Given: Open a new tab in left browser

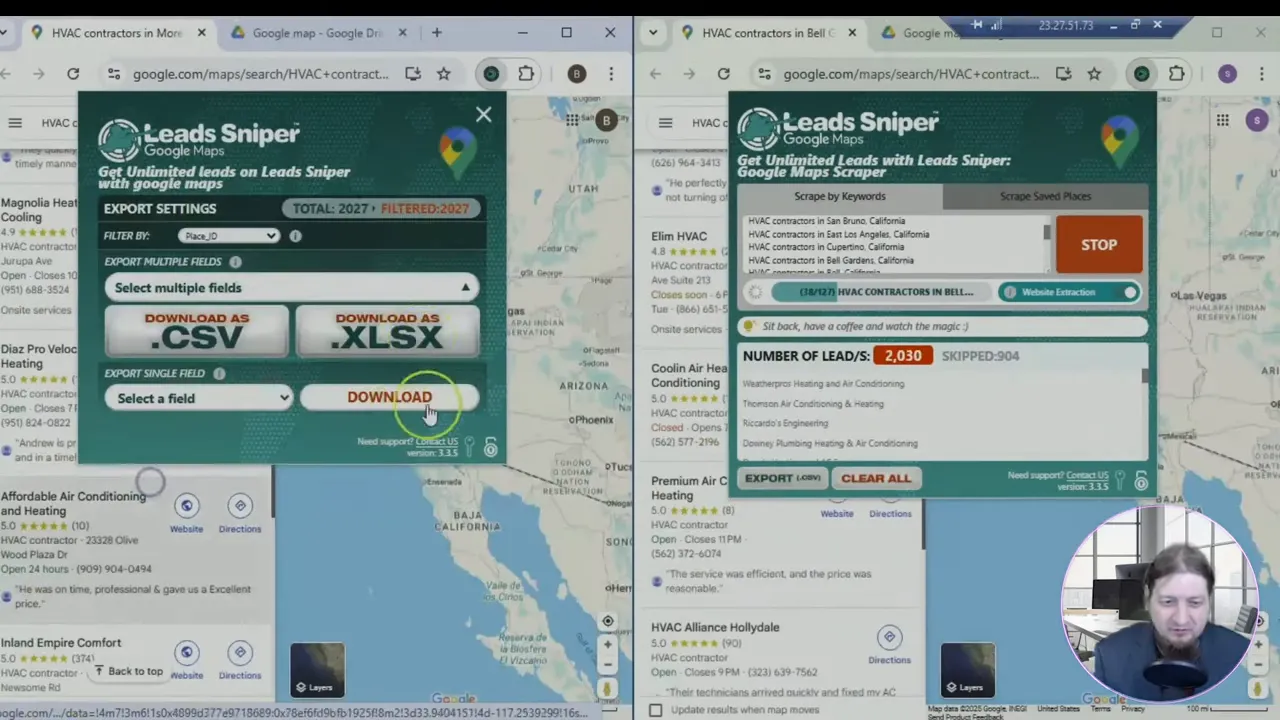Looking at the screenshot, I should click(436, 33).
